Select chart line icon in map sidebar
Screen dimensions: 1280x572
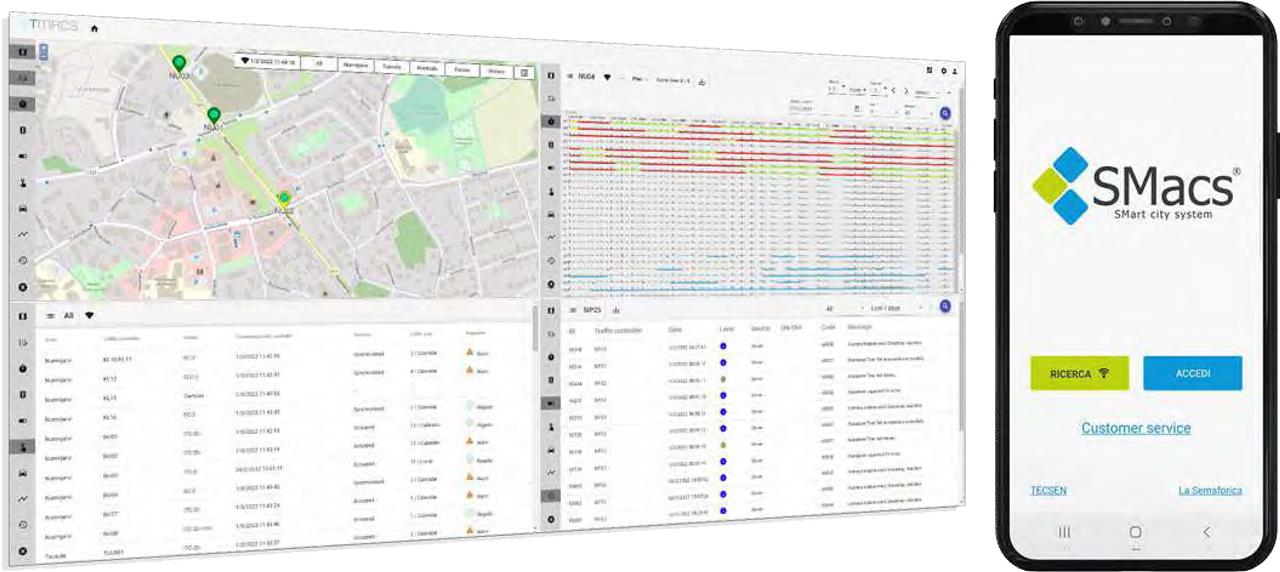click(22, 235)
